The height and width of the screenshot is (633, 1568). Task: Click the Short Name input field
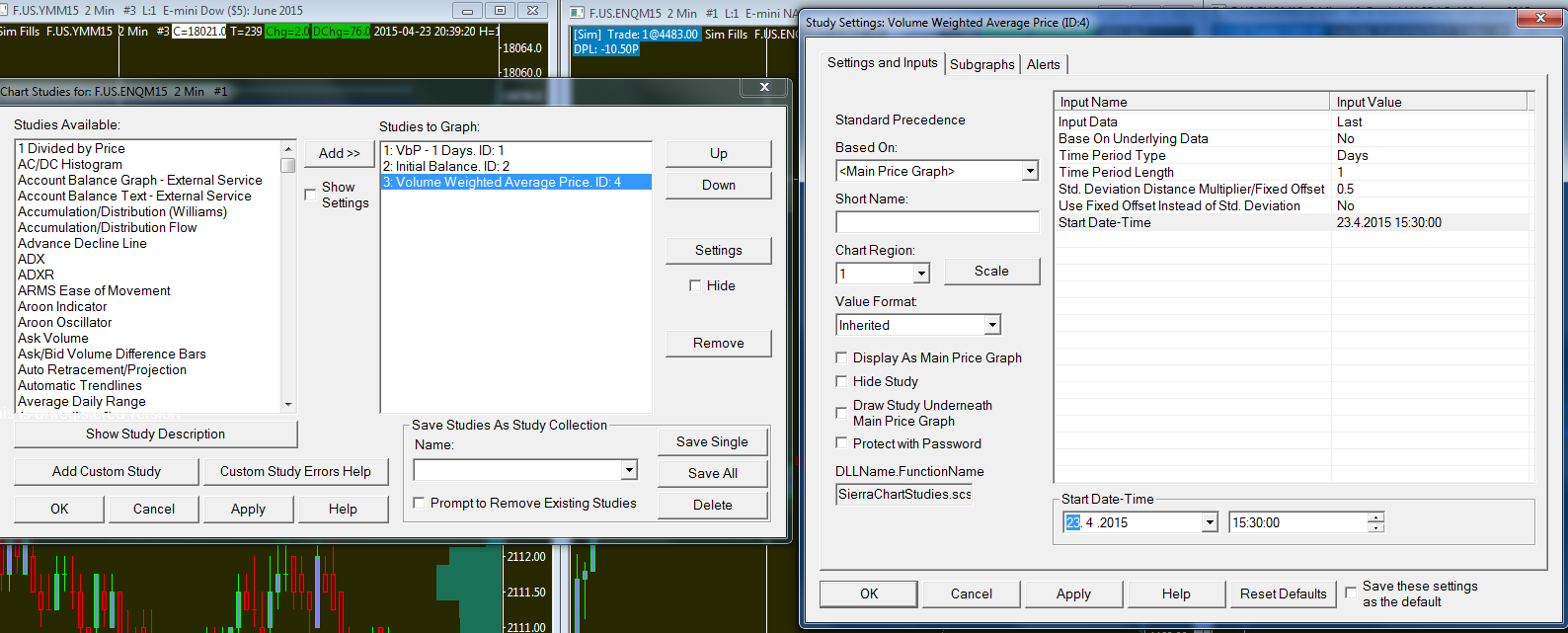(937, 222)
